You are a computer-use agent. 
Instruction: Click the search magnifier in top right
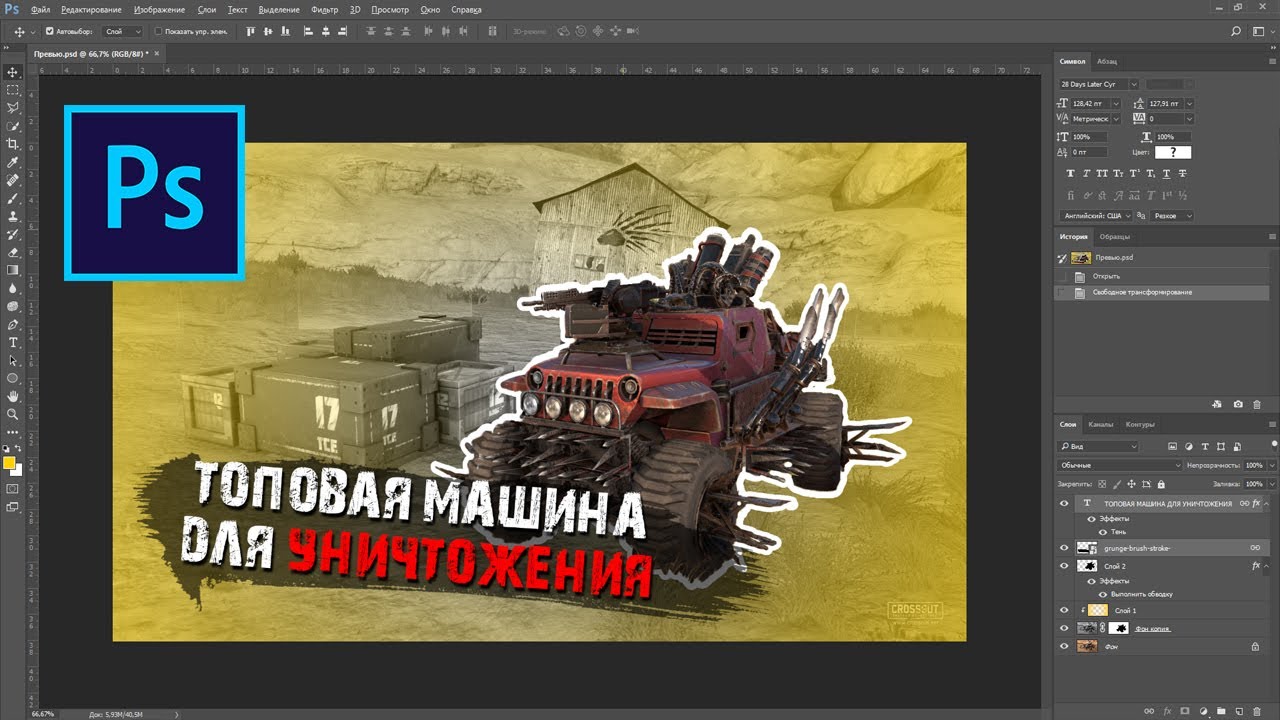click(x=1236, y=31)
